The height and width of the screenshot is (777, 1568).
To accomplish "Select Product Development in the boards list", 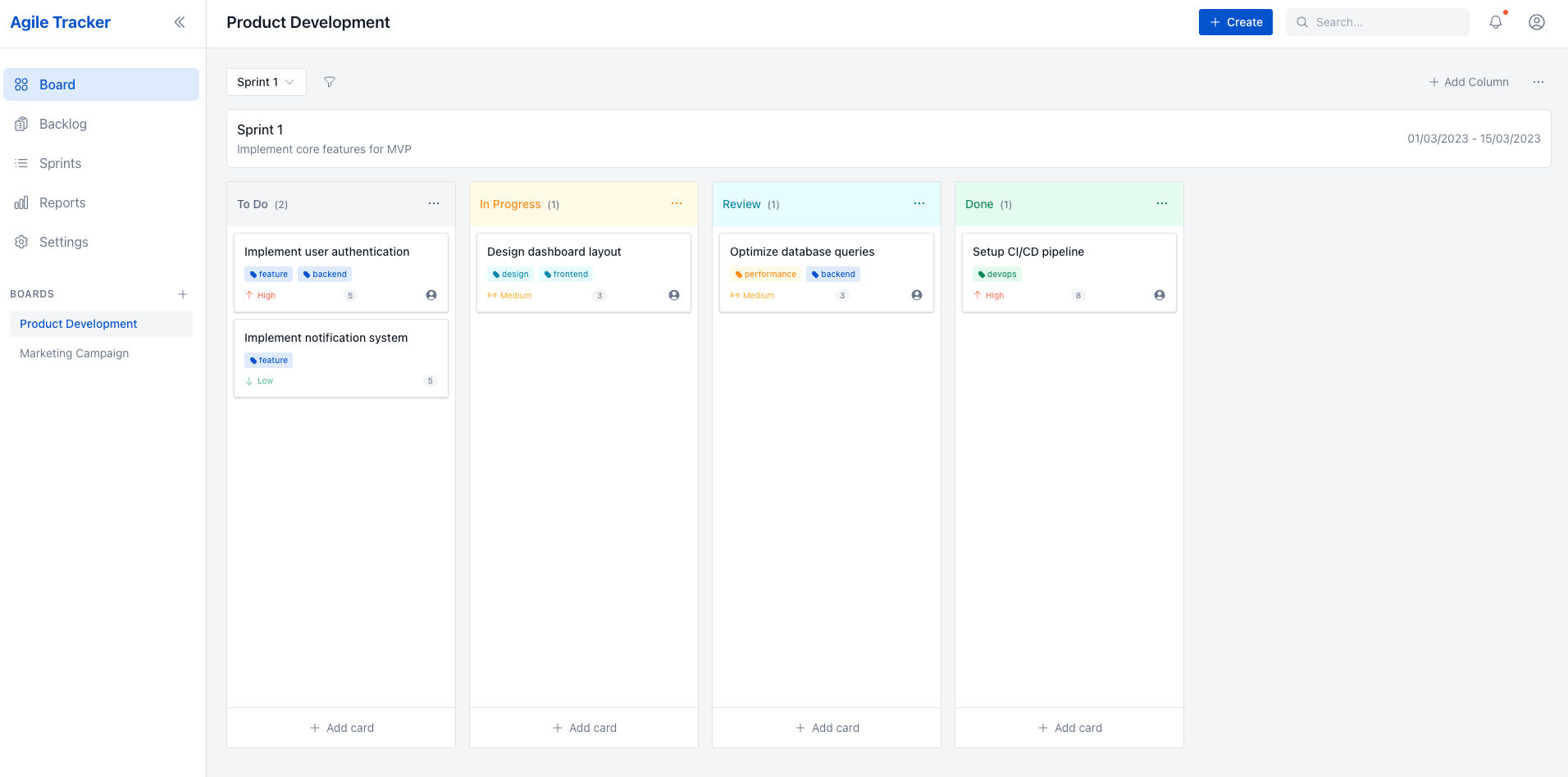I will (x=78, y=324).
